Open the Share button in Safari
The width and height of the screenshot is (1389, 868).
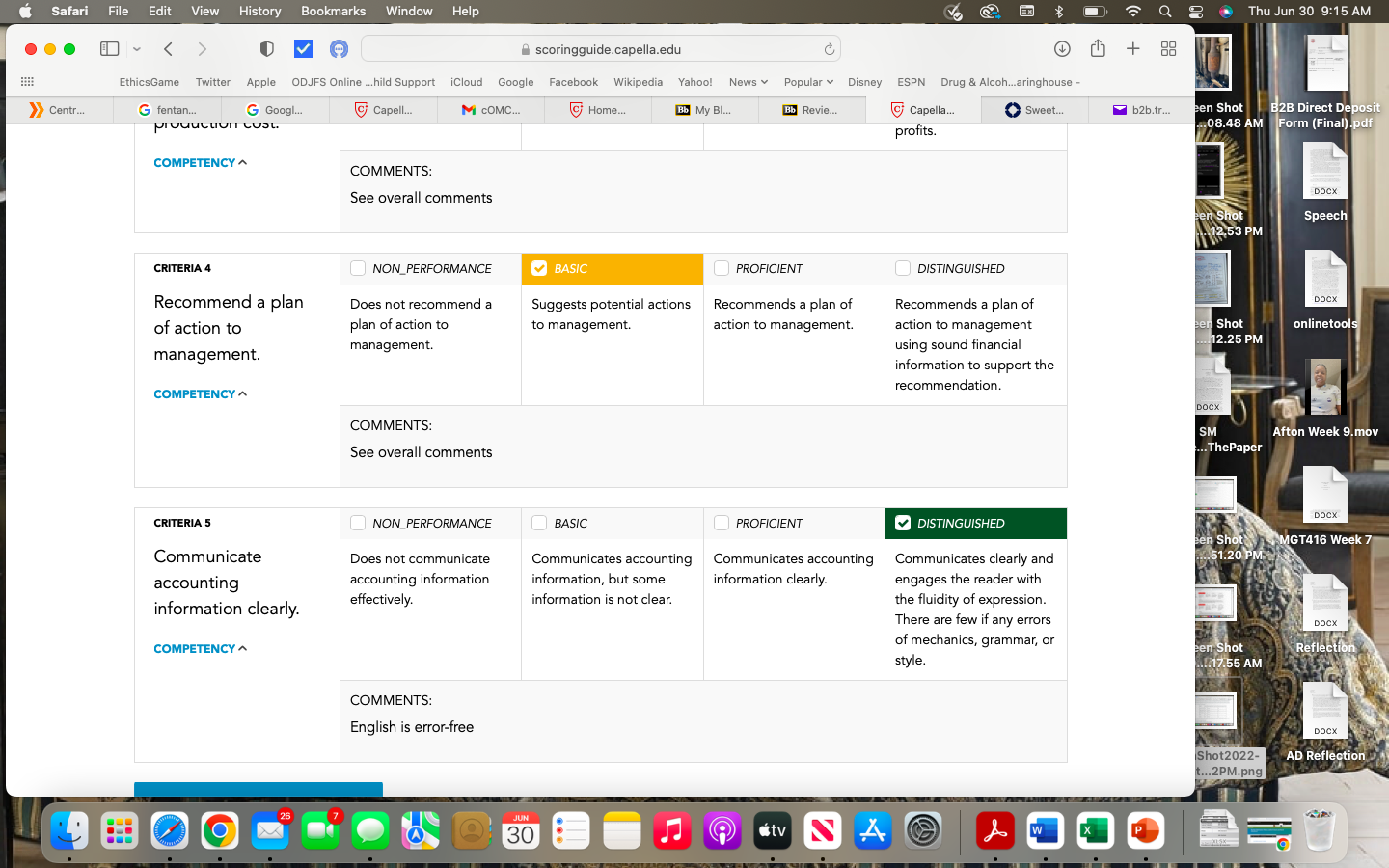click(x=1098, y=49)
